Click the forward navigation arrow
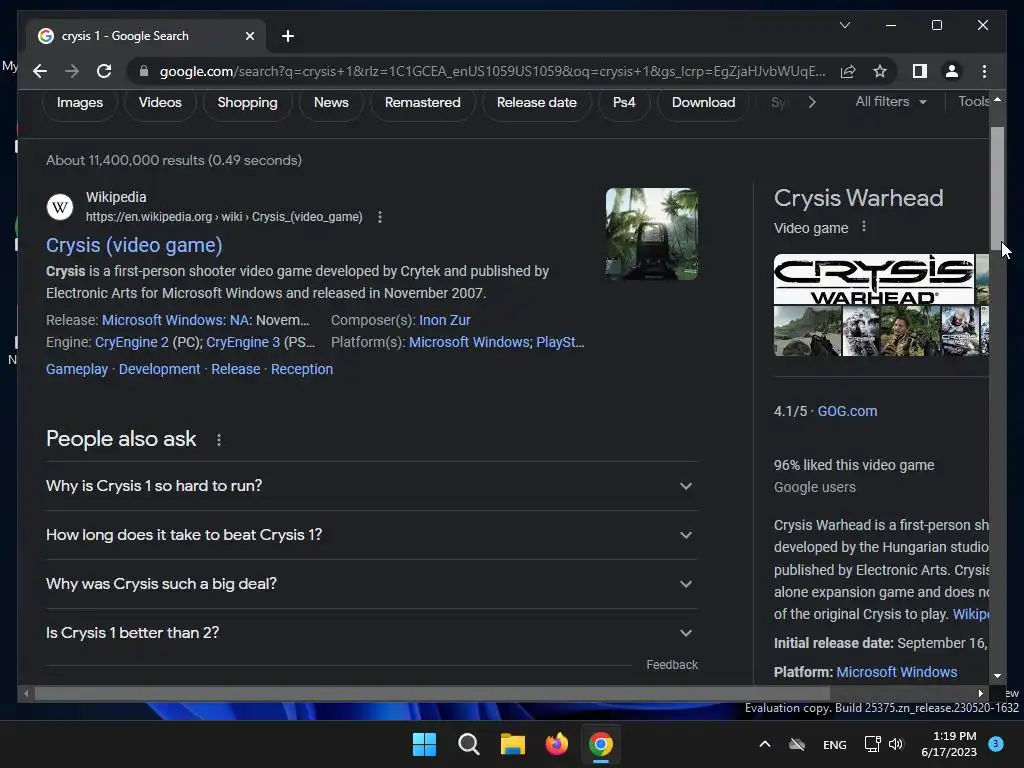 pos(72,71)
